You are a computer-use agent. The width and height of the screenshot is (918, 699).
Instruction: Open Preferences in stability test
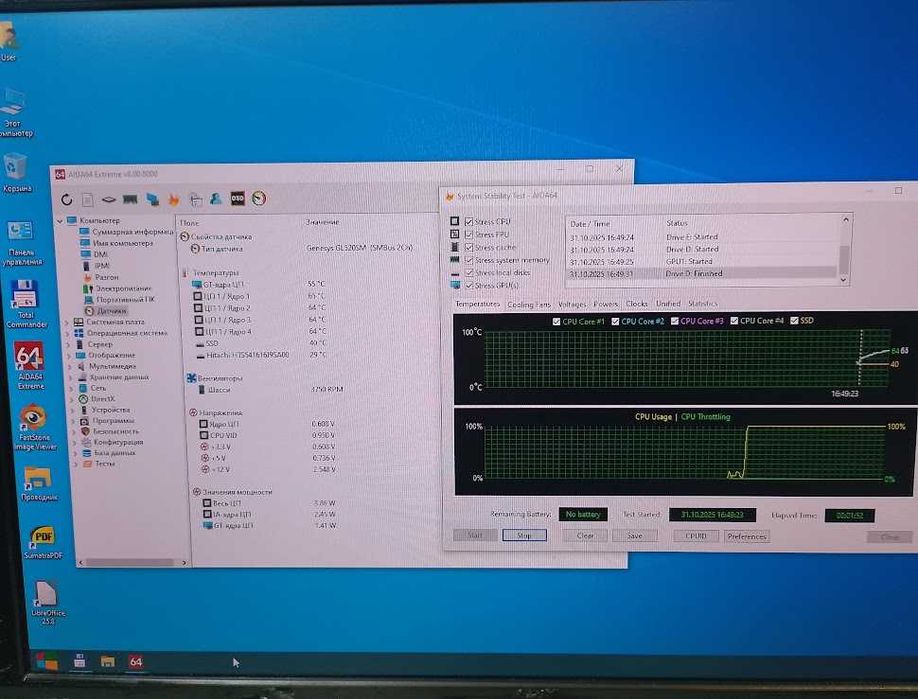point(746,536)
